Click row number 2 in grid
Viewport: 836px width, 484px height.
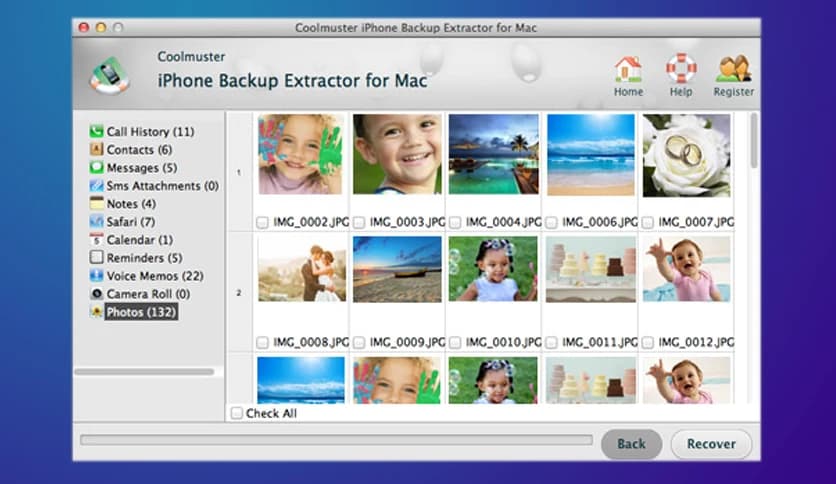pyautogui.click(x=239, y=293)
